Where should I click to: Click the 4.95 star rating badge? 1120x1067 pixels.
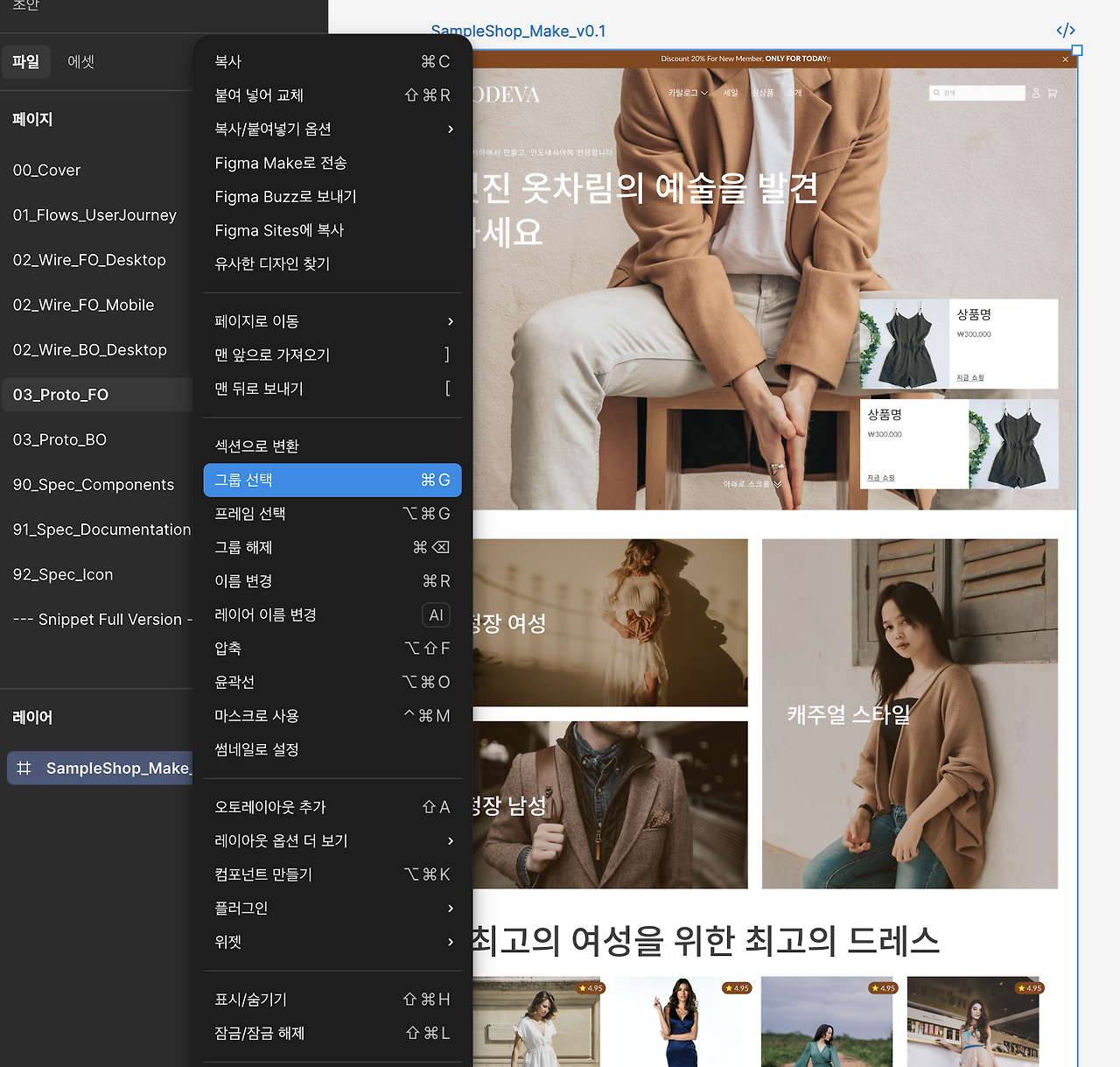[x=591, y=987]
